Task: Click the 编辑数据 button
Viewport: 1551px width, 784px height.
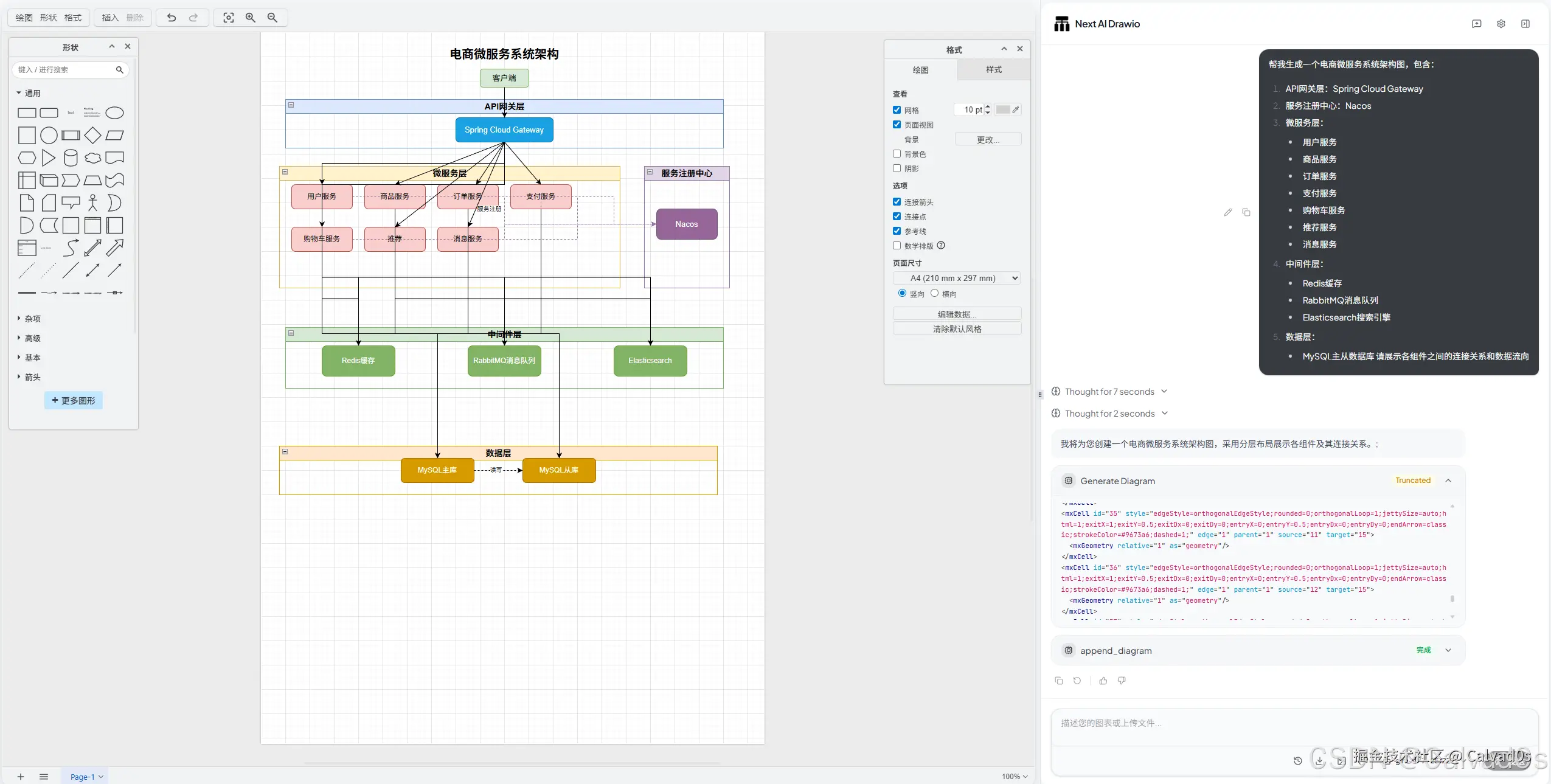Action: click(957, 314)
